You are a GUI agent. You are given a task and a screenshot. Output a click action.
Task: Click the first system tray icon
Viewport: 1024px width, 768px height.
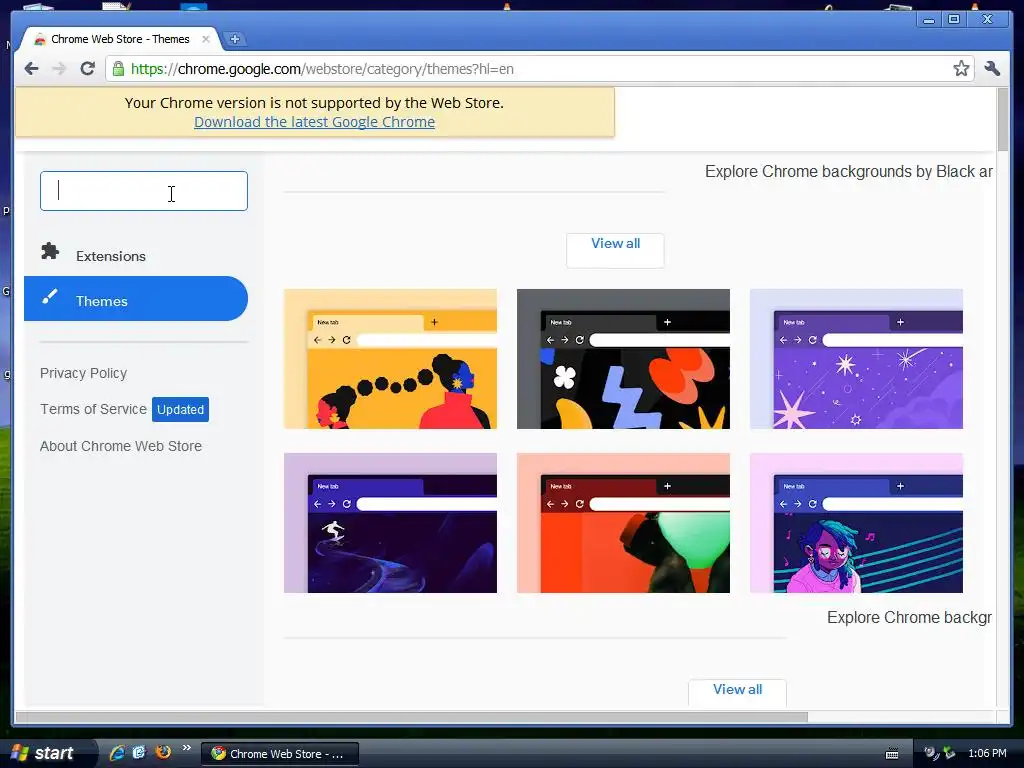coord(929,753)
